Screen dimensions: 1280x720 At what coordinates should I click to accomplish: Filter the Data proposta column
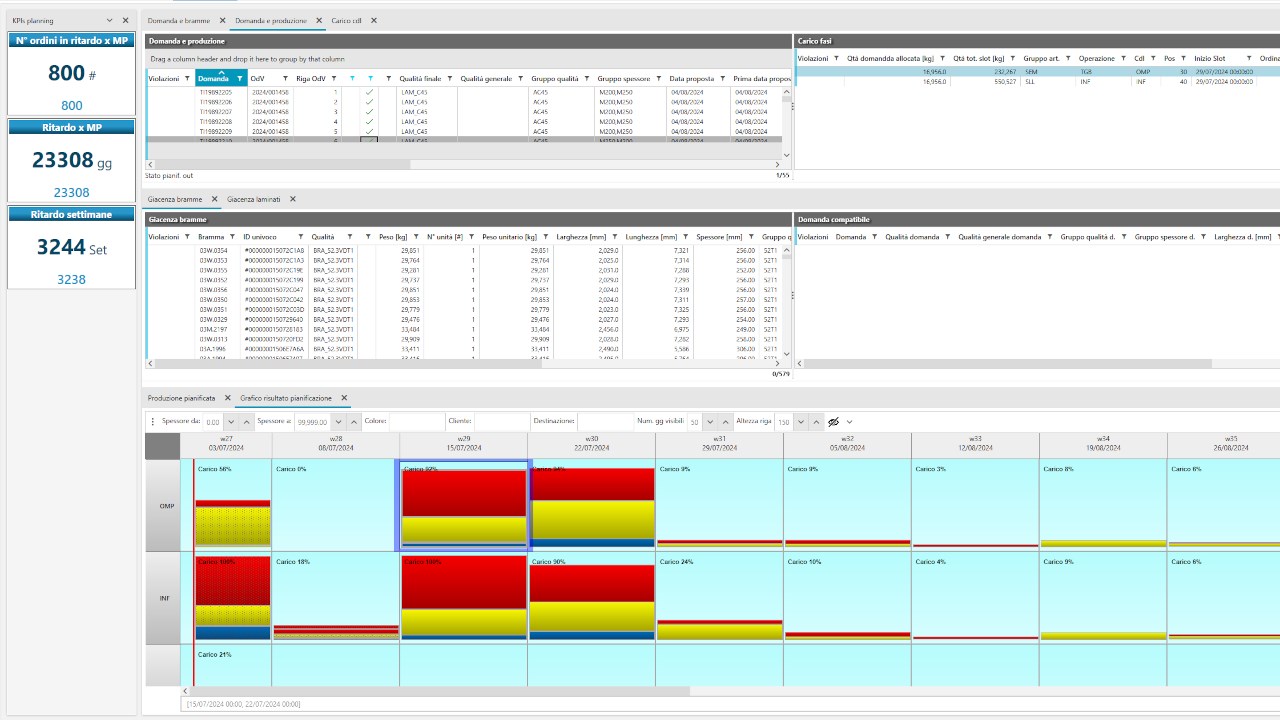[x=723, y=78]
